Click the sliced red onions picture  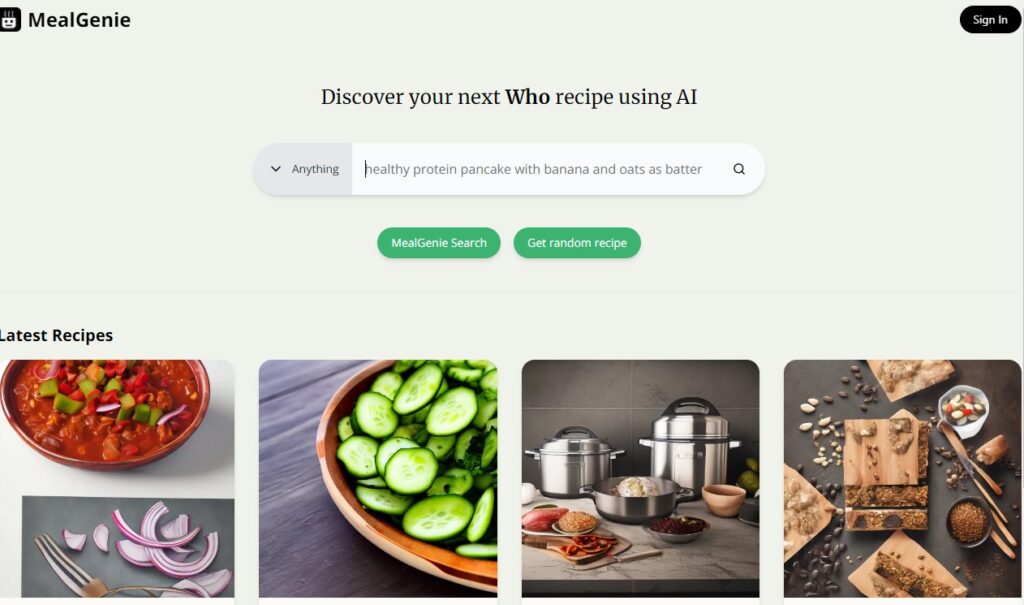click(128, 546)
